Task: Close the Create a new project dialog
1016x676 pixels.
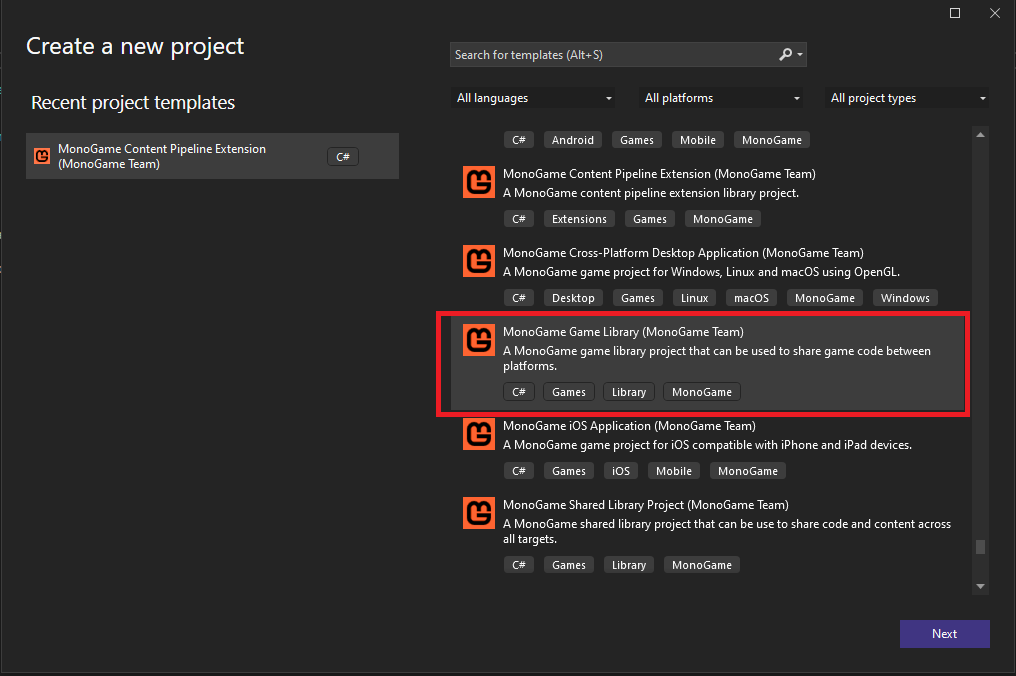Action: (995, 13)
